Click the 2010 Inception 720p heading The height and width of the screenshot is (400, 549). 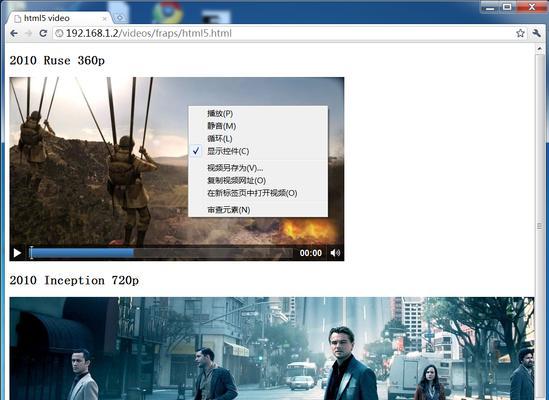pyautogui.click(x=74, y=281)
